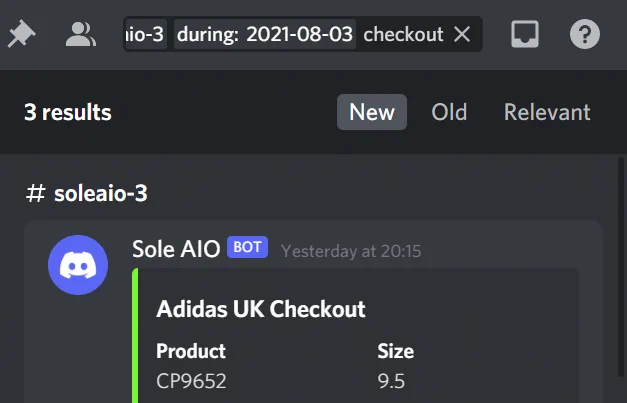
Task: Show the member list icon
Action: tap(81, 34)
